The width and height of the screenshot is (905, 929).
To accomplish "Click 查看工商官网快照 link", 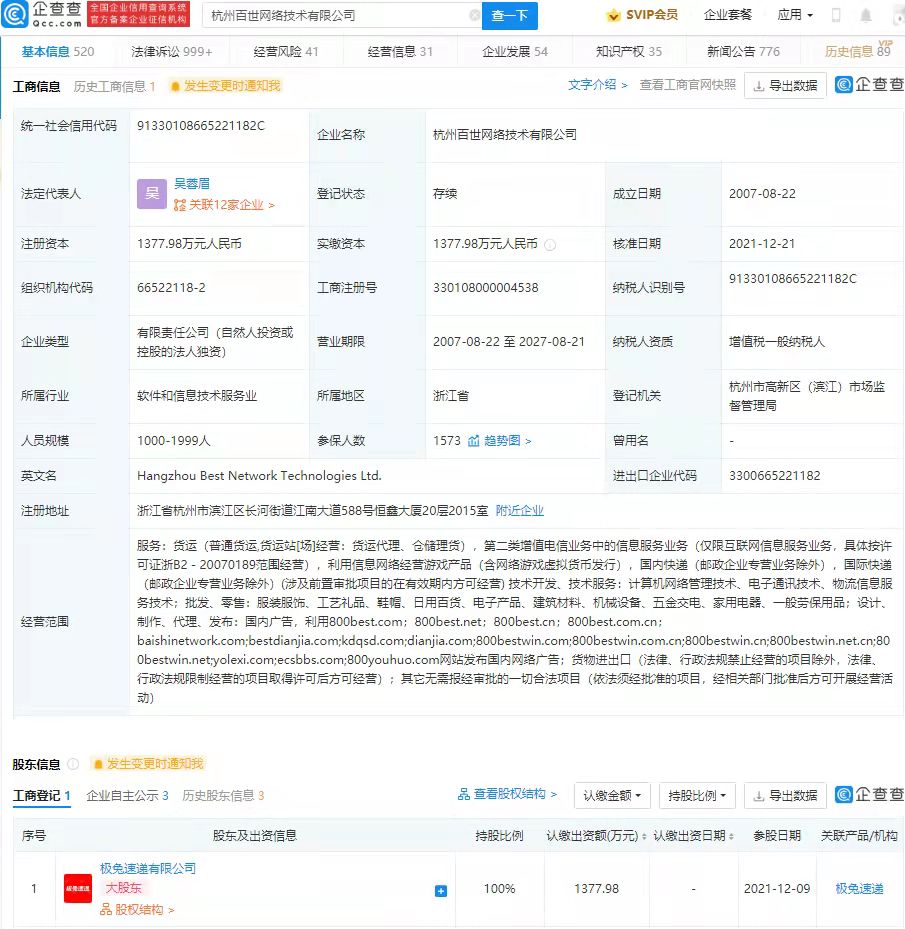I will (687, 85).
